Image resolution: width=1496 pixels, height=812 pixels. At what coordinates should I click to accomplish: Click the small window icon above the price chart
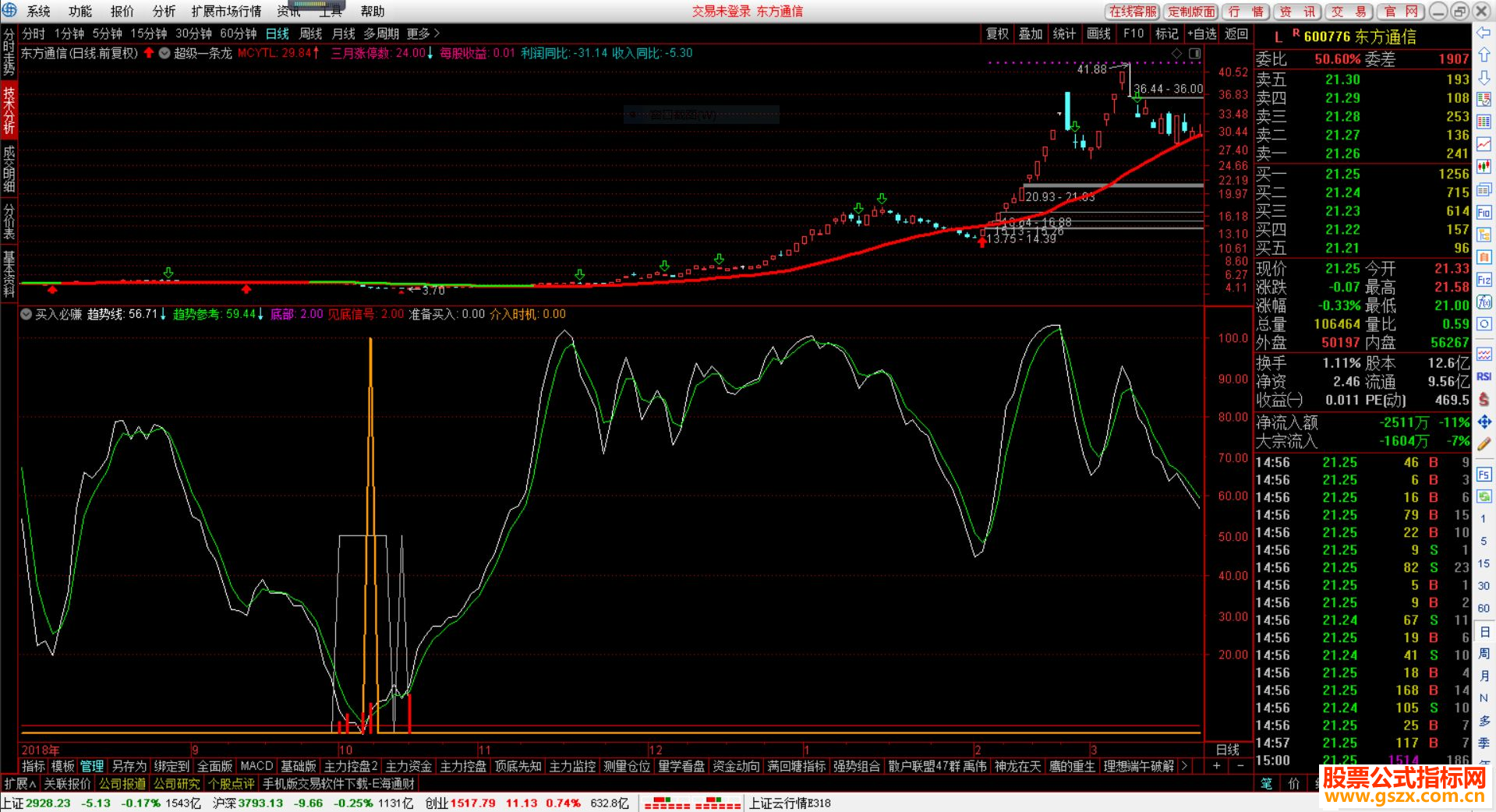(x=1194, y=53)
